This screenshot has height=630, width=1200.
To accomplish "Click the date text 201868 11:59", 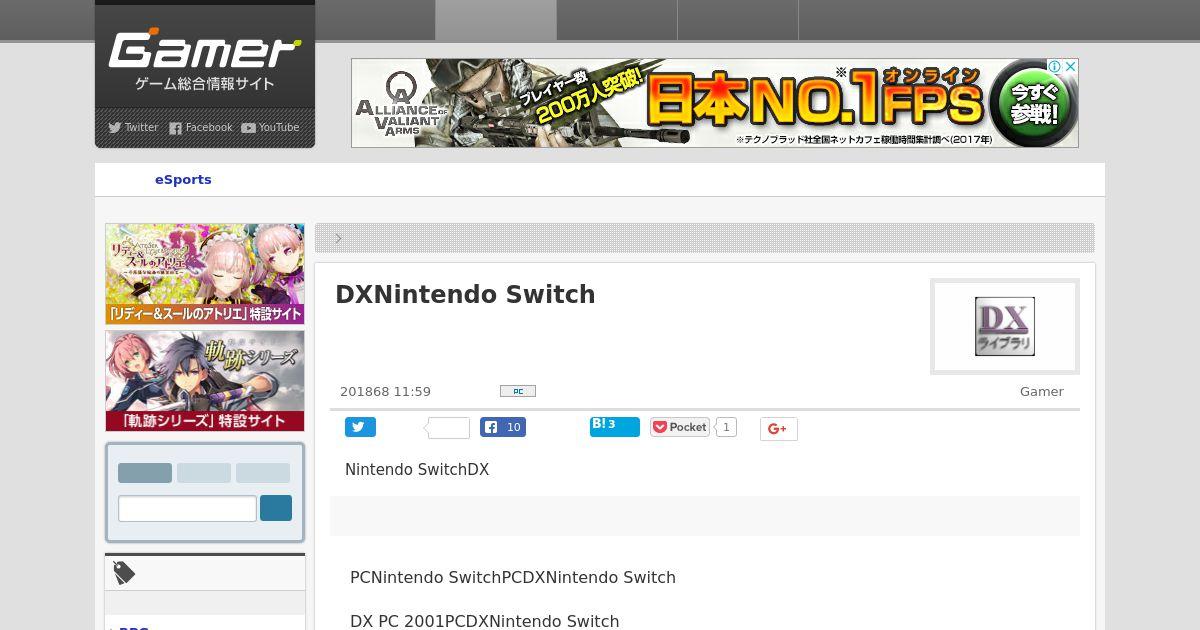I will 385,392.
